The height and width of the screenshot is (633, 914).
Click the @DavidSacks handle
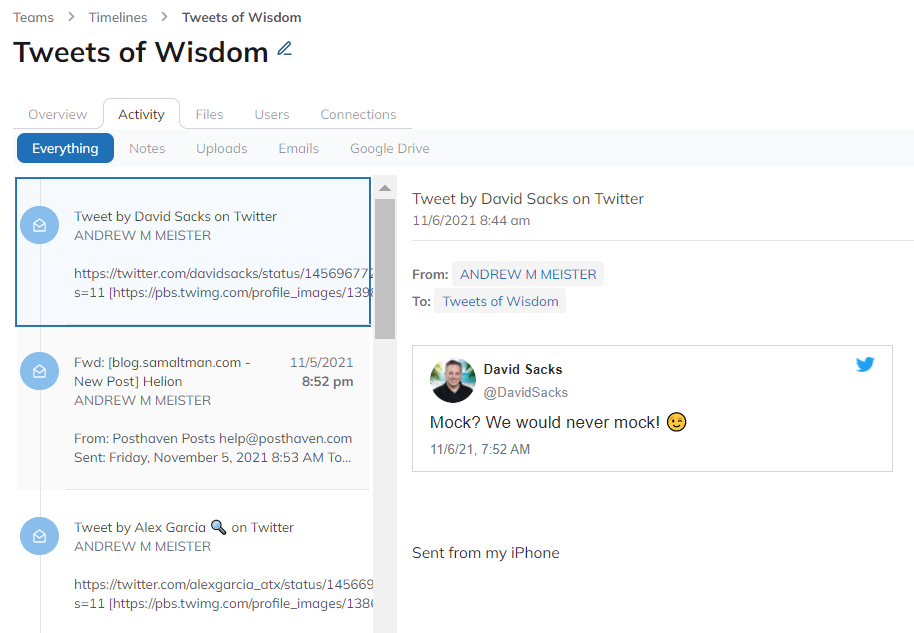pos(525,392)
